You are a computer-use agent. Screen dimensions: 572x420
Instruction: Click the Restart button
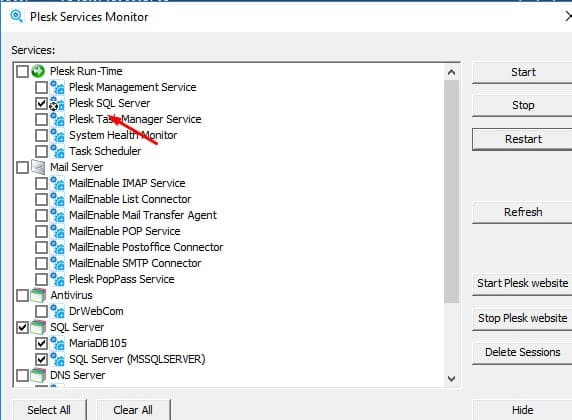tap(523, 139)
